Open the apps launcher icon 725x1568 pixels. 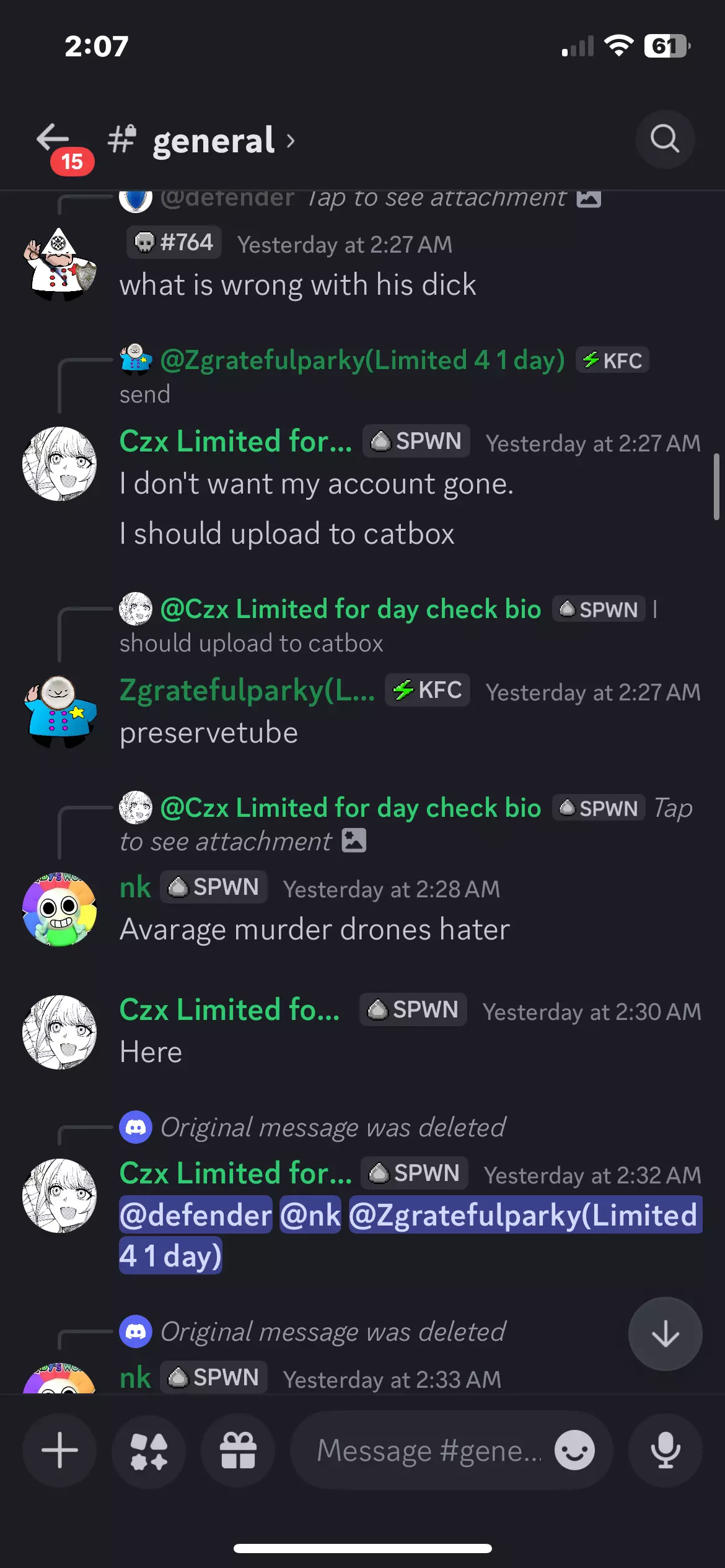tap(149, 1450)
